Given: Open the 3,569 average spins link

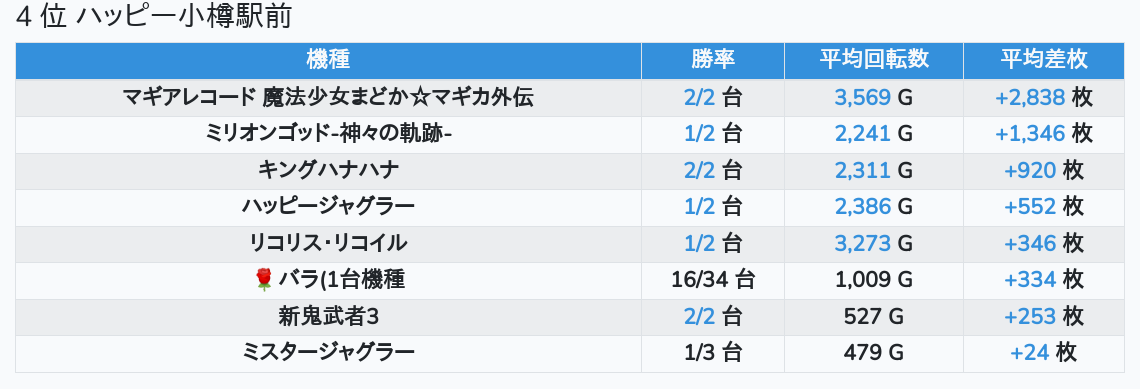Looking at the screenshot, I should pyautogui.click(x=862, y=97).
